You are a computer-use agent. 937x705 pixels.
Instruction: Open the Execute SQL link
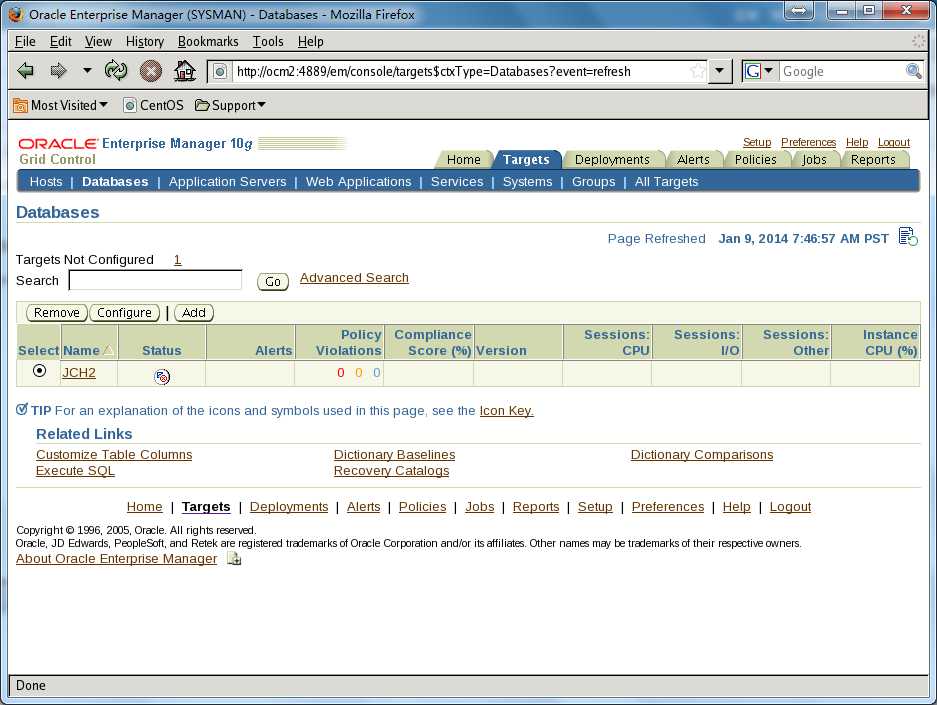tap(75, 471)
